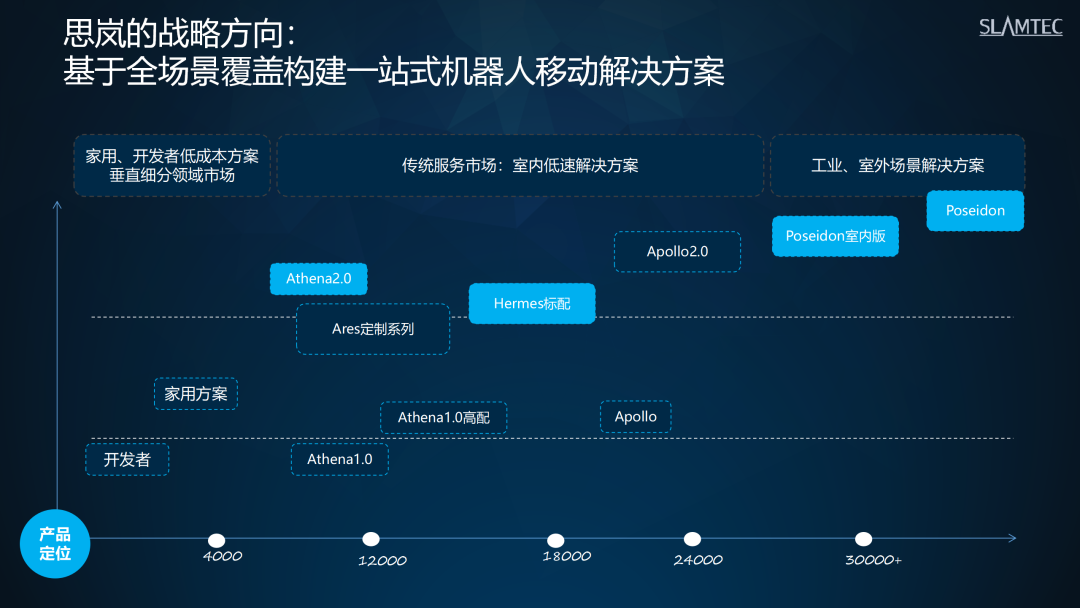Click the Apollo2.0 dashed box
The width and height of the screenshot is (1080, 608).
[x=677, y=252]
